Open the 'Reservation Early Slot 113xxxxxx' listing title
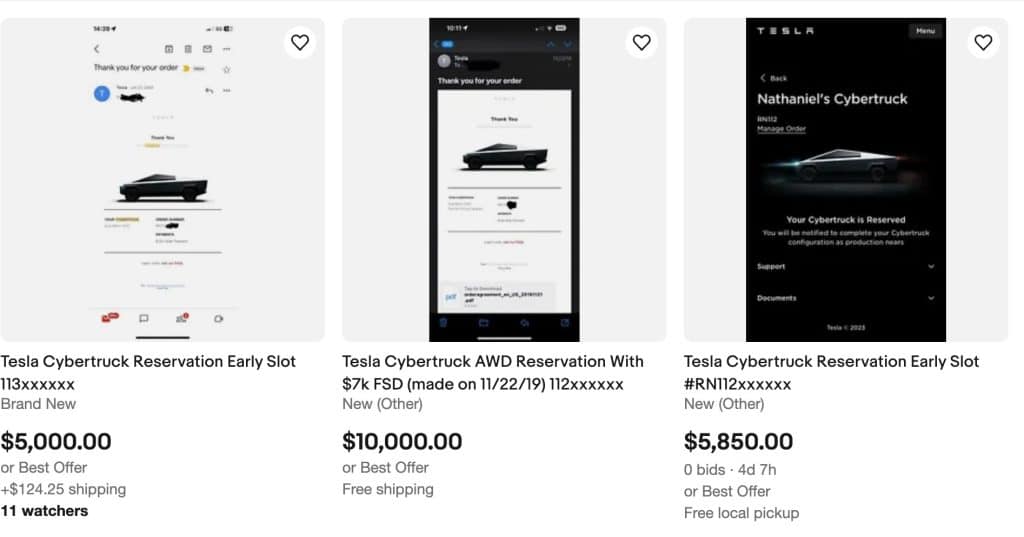 tap(148, 372)
